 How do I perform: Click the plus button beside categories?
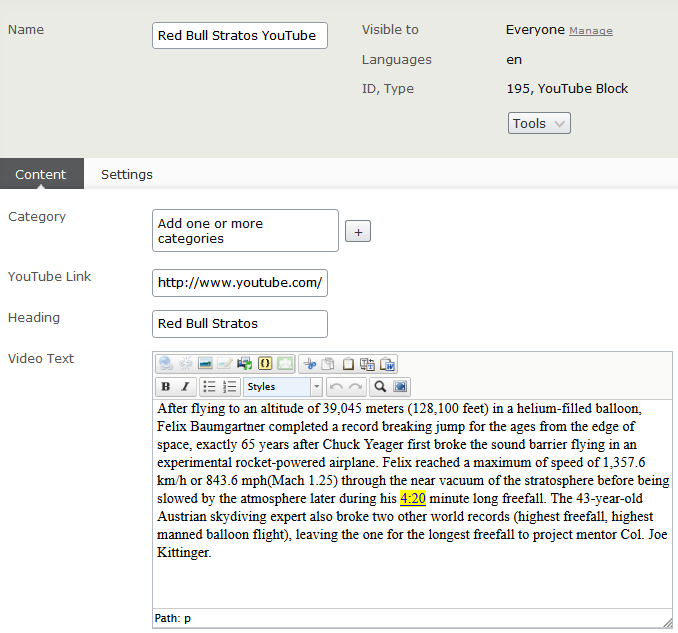(x=358, y=231)
